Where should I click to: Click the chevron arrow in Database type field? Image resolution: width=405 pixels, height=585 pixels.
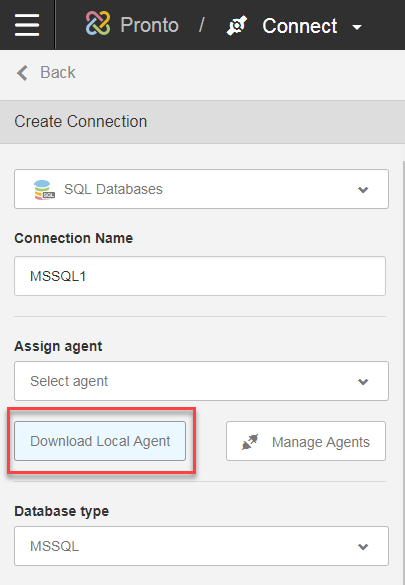[363, 547]
